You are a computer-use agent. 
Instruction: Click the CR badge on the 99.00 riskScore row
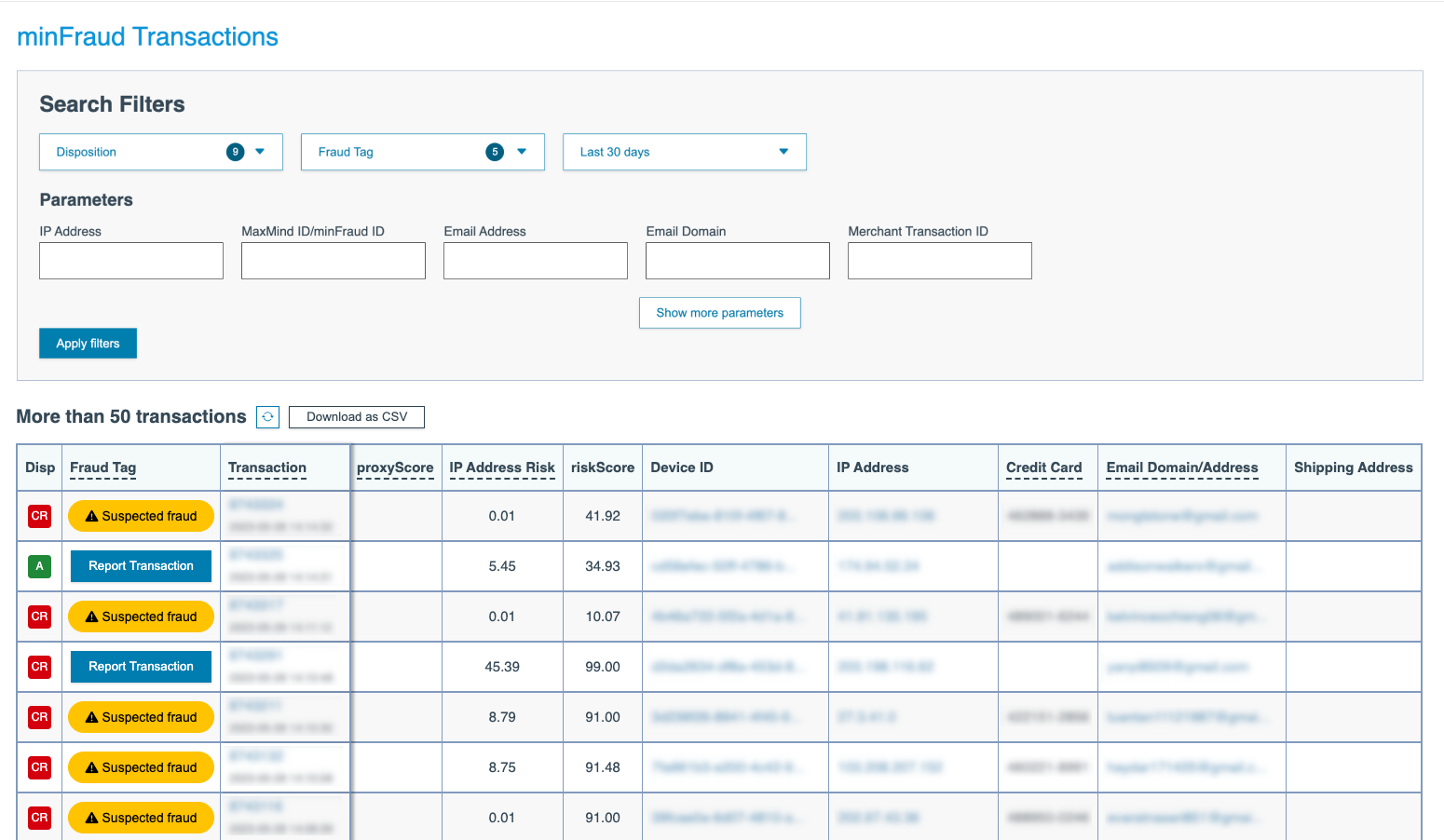39,667
